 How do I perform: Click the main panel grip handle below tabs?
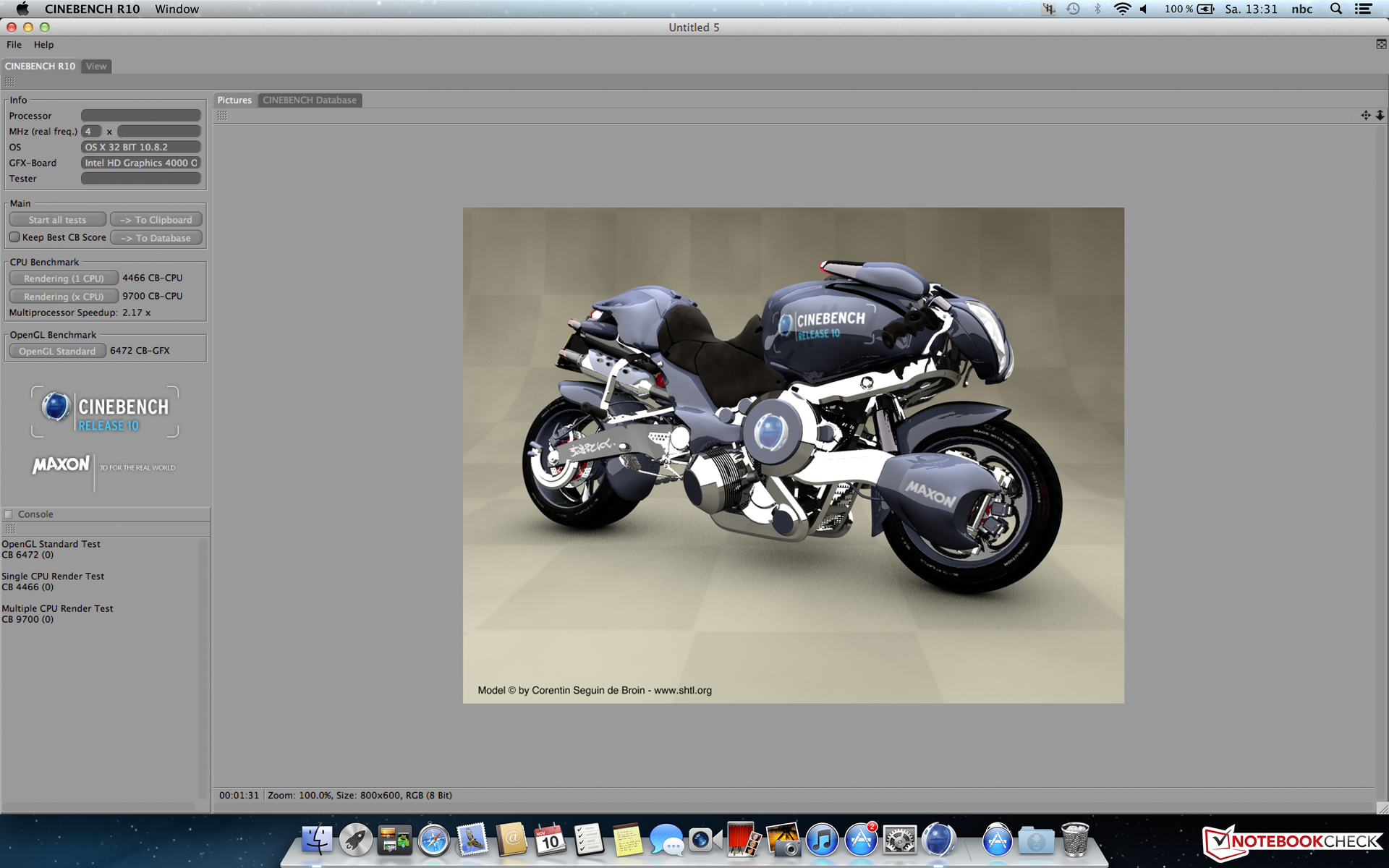9,82
